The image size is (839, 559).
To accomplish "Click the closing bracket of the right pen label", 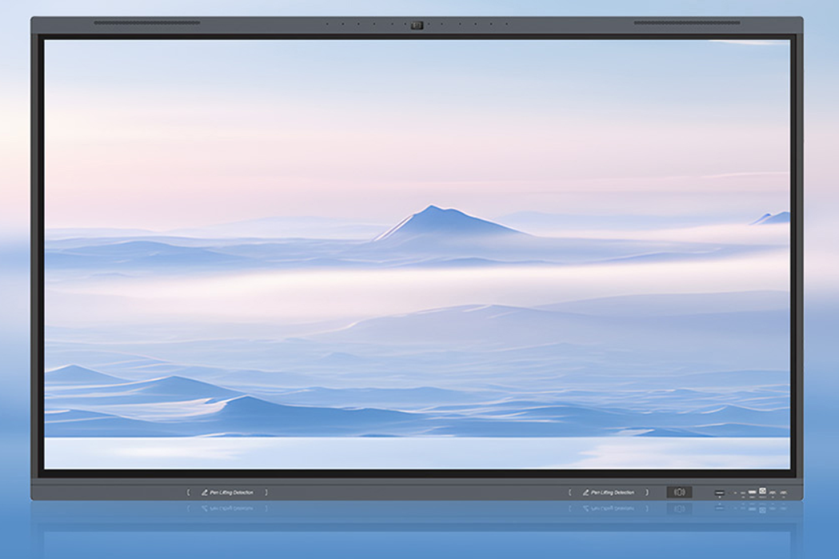I will pos(647,492).
